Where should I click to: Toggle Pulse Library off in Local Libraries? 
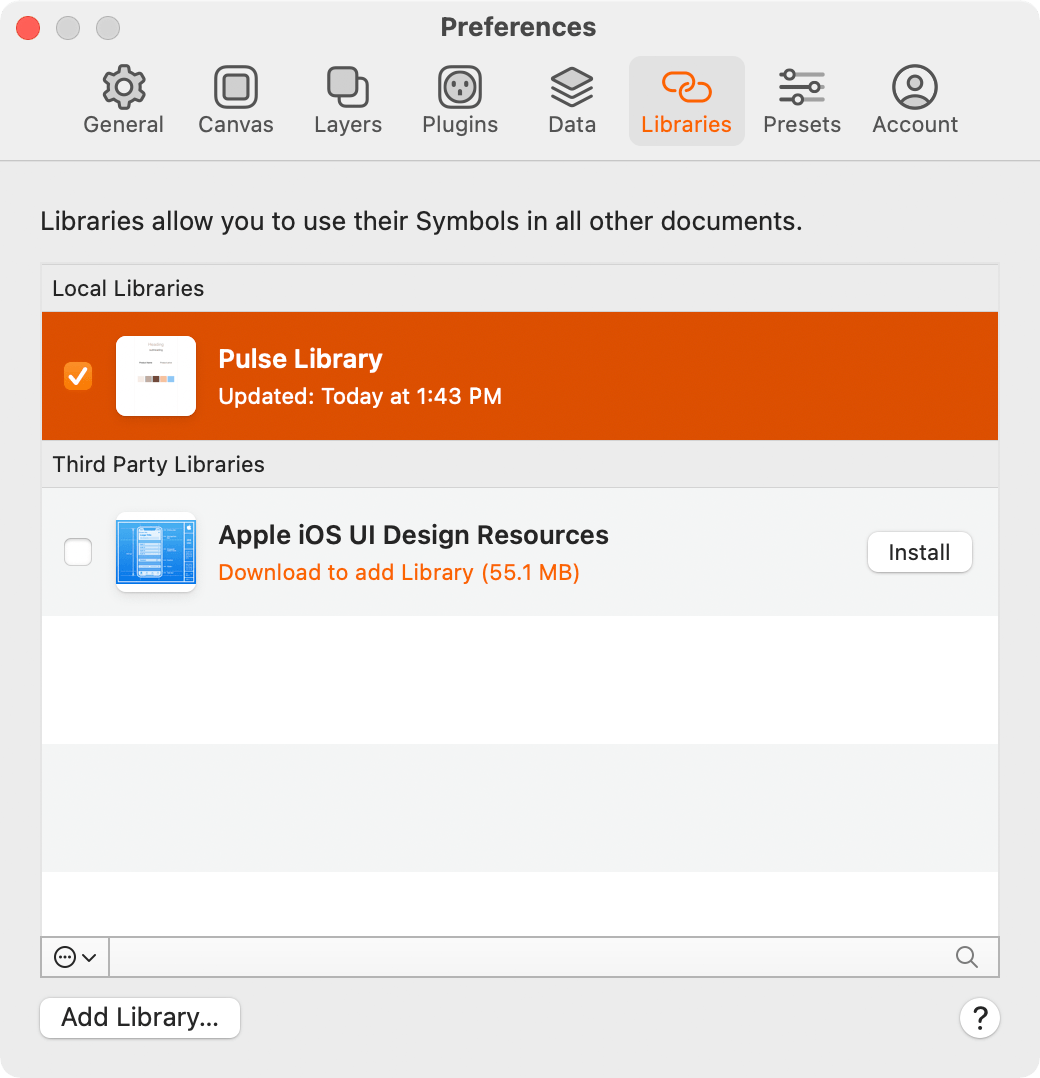tap(77, 376)
